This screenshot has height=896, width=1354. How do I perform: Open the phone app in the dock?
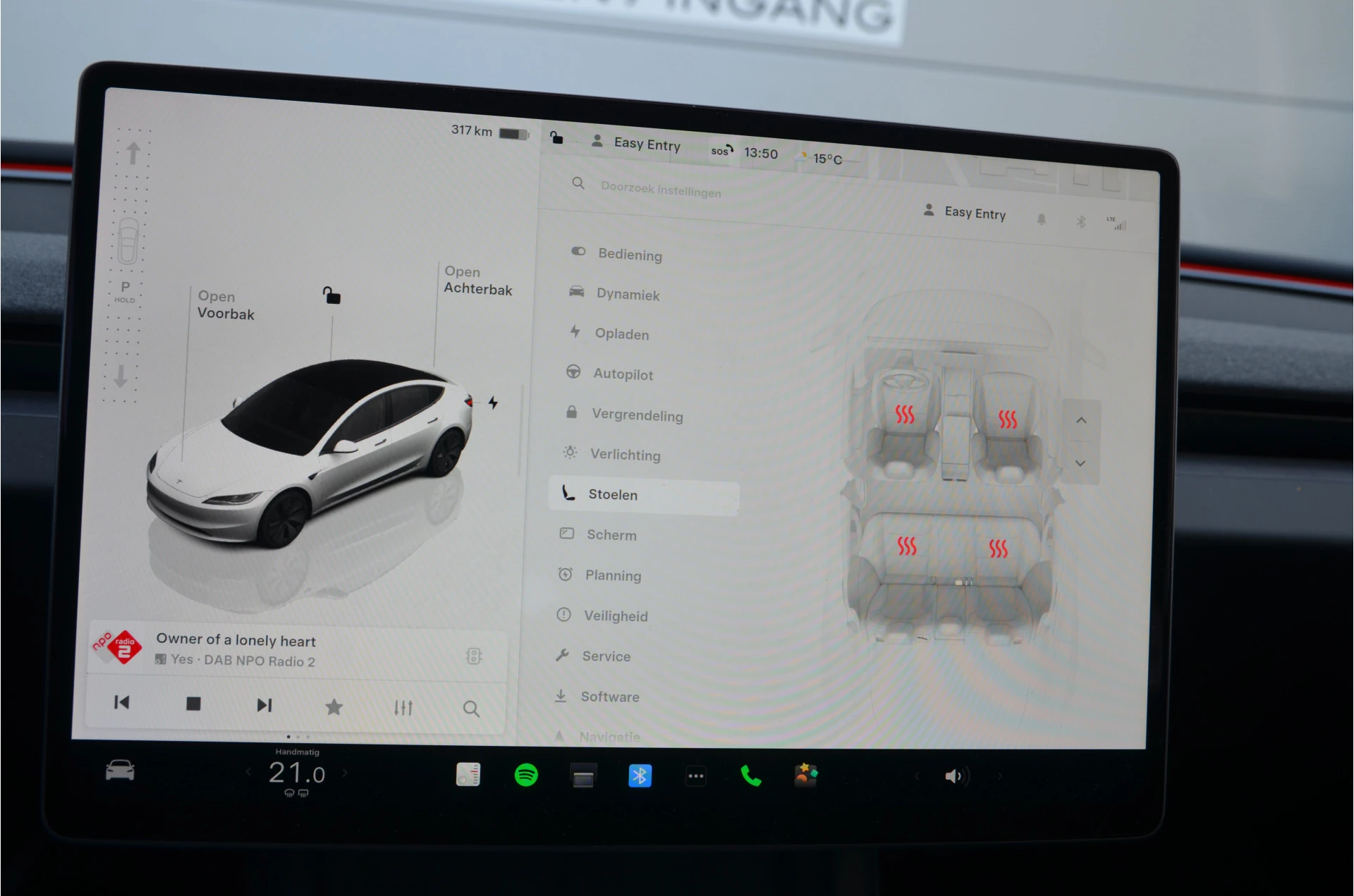click(751, 775)
